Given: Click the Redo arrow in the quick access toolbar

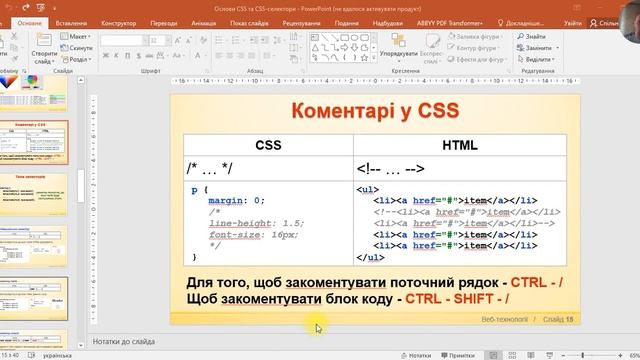Looking at the screenshot, I should tap(26, 7).
